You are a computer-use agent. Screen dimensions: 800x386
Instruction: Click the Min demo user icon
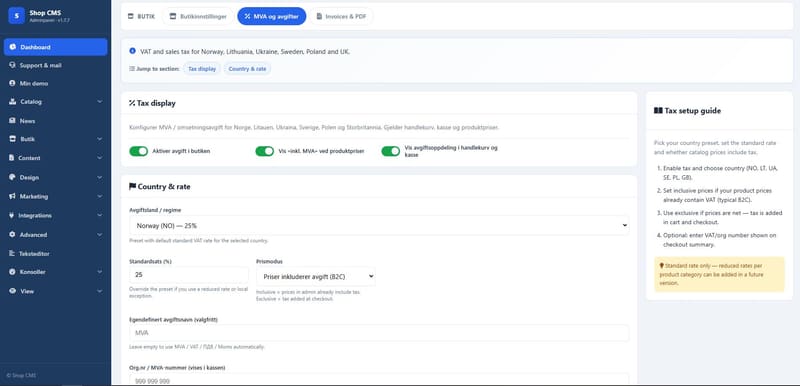point(13,83)
